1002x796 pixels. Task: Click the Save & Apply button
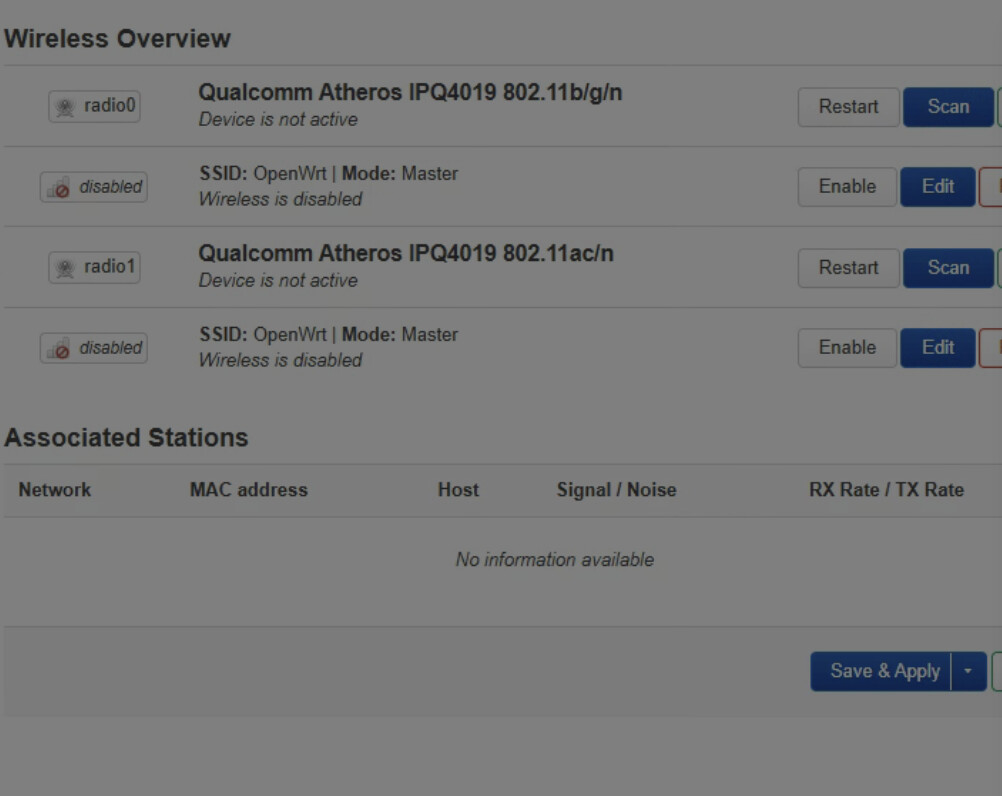pyautogui.click(x=881, y=671)
